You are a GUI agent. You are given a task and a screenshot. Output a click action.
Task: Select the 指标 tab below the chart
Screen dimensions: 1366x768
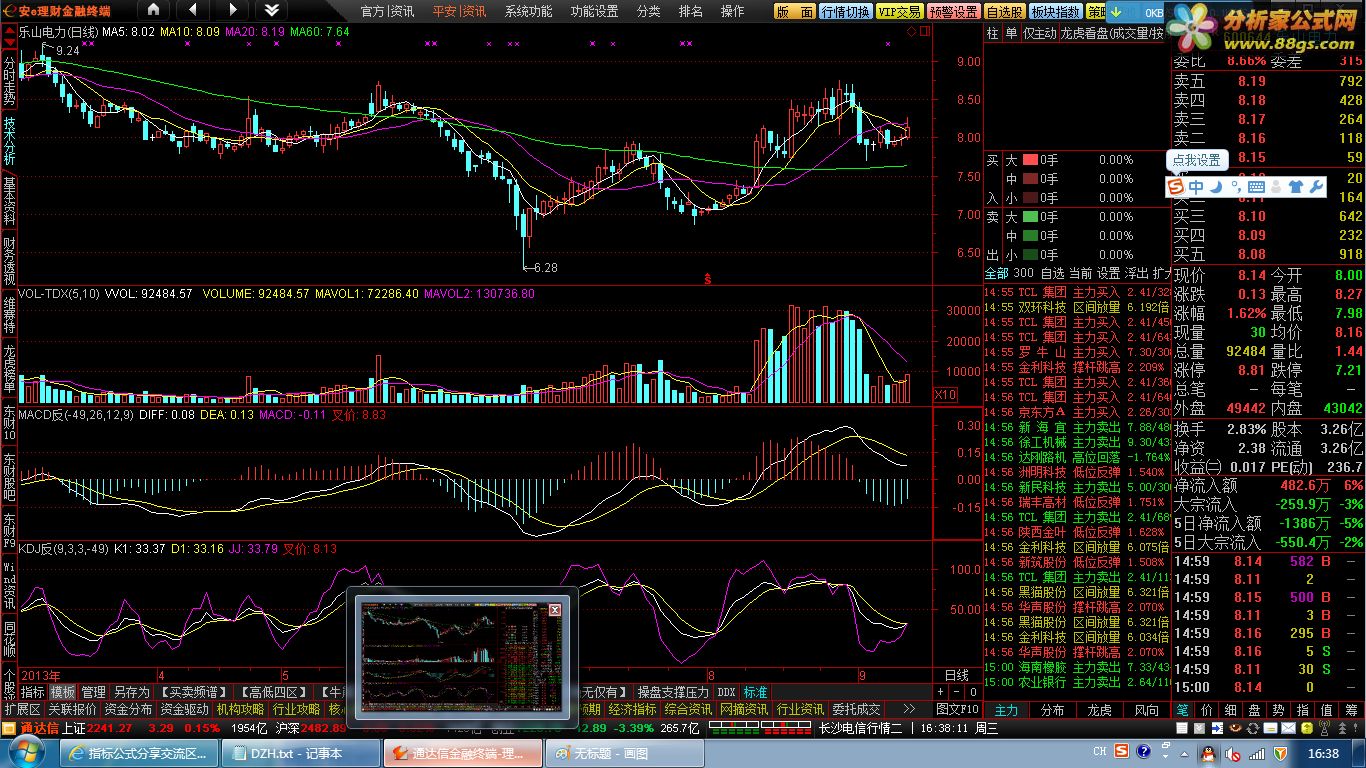(33, 692)
